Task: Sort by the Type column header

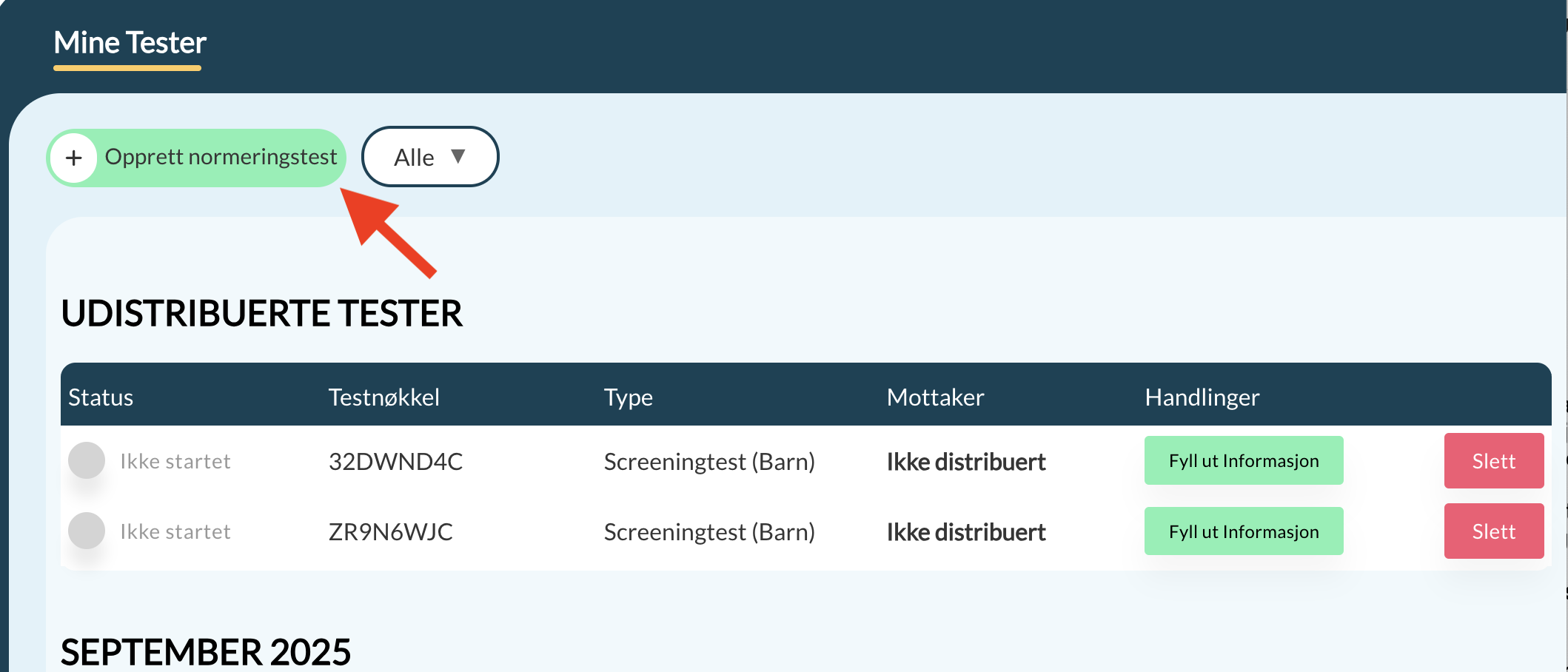Action: tap(628, 397)
